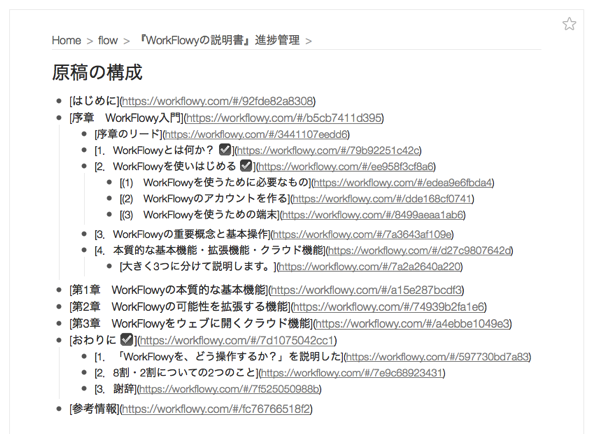This screenshot has width=599, height=434.
Task: Click the bullet of 4. 本質的な基本機能
Action: tap(84, 250)
